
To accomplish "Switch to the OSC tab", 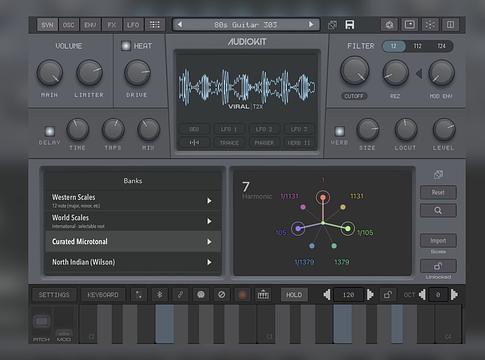I will (69, 25).
